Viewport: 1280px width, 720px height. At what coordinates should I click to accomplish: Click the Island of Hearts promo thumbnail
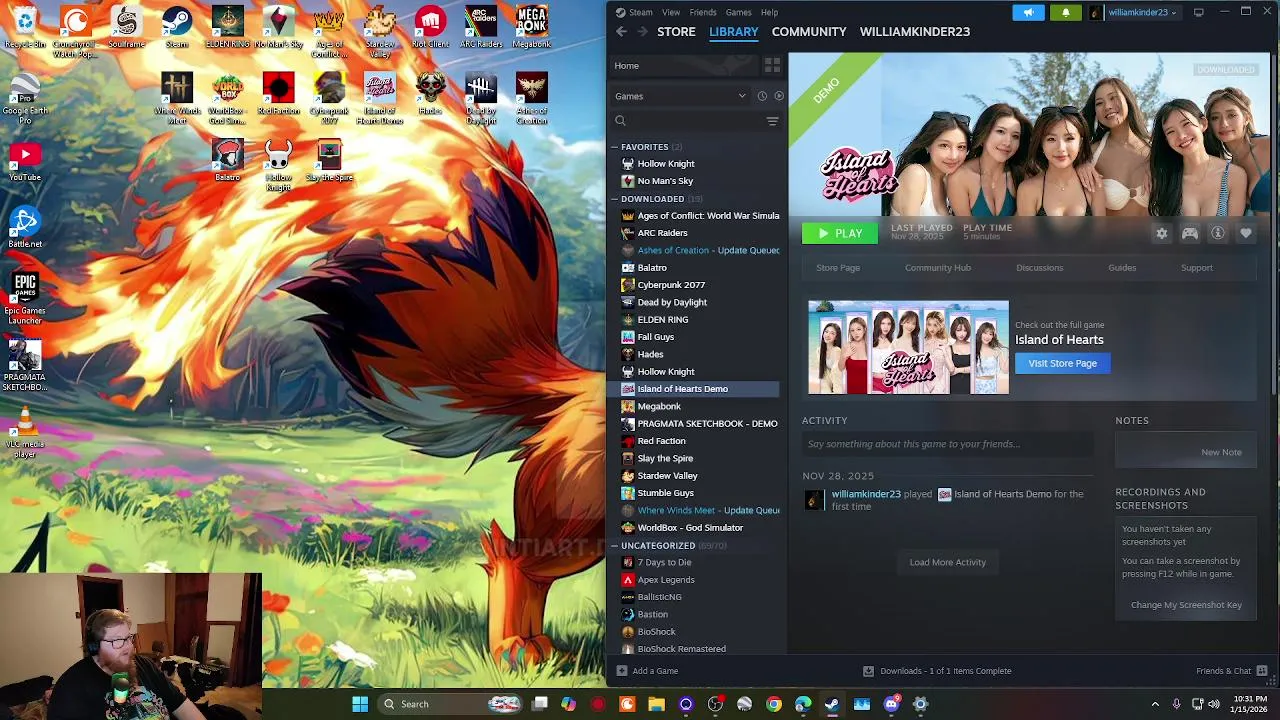tap(908, 347)
